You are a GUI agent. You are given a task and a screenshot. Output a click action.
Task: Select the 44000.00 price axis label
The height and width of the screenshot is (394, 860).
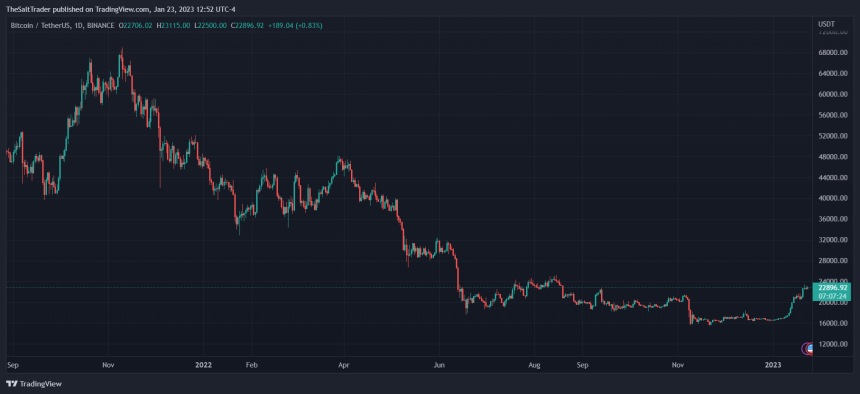(833, 178)
